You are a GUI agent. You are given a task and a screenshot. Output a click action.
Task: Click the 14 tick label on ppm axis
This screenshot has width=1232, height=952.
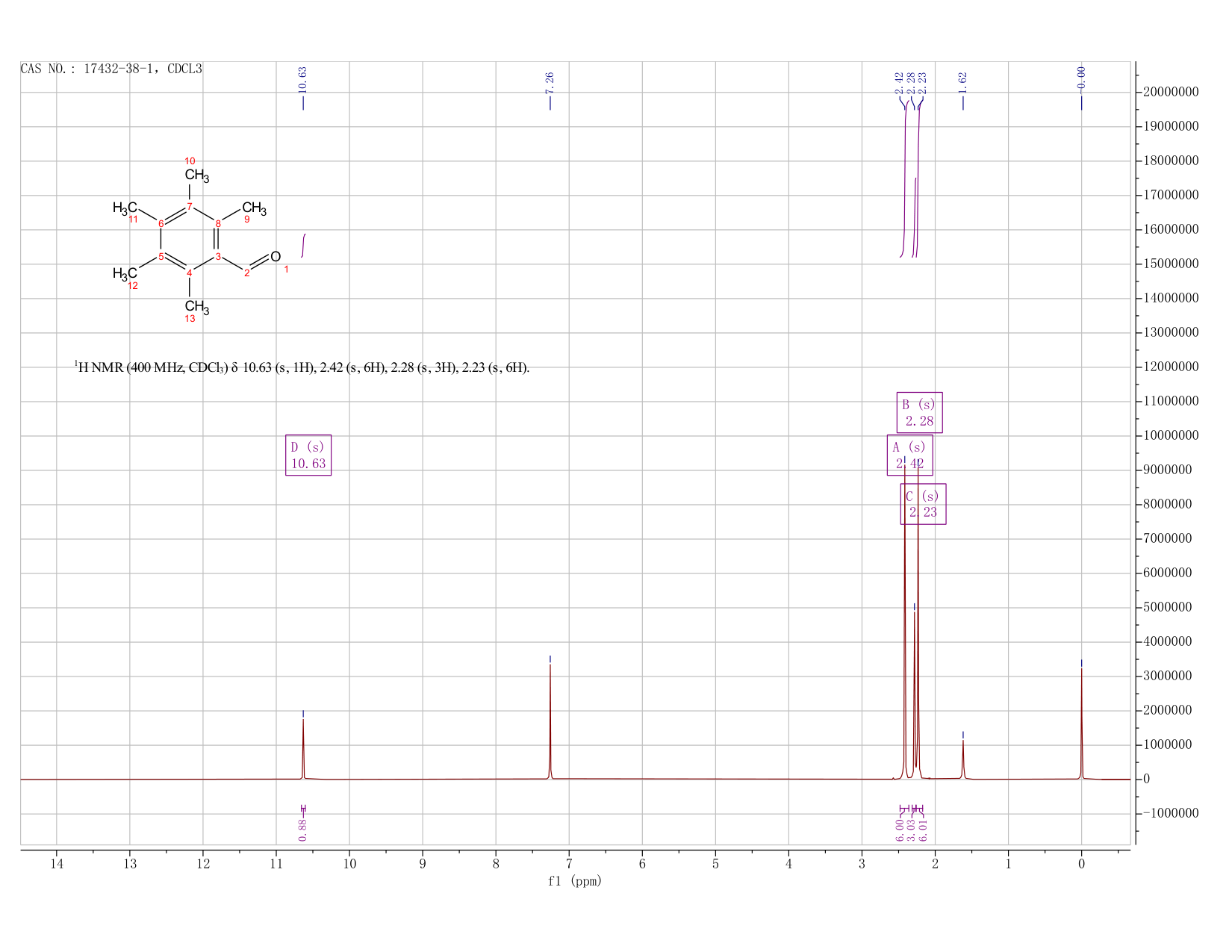57,864
